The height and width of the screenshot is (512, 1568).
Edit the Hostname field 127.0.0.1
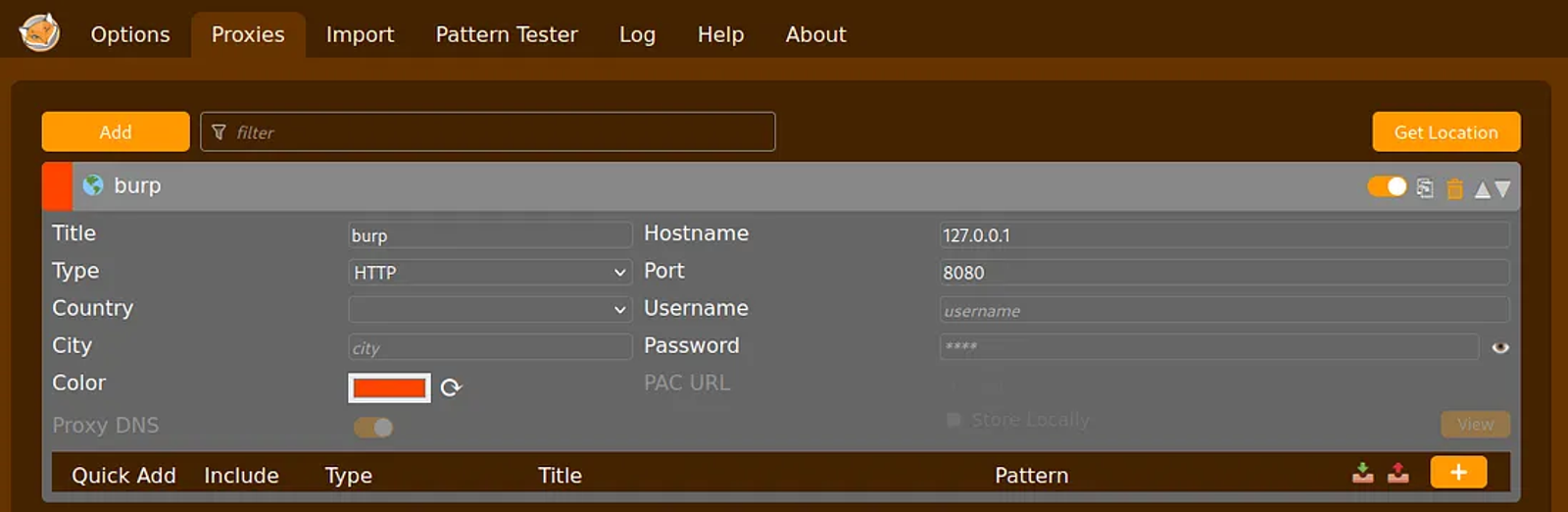click(1224, 234)
